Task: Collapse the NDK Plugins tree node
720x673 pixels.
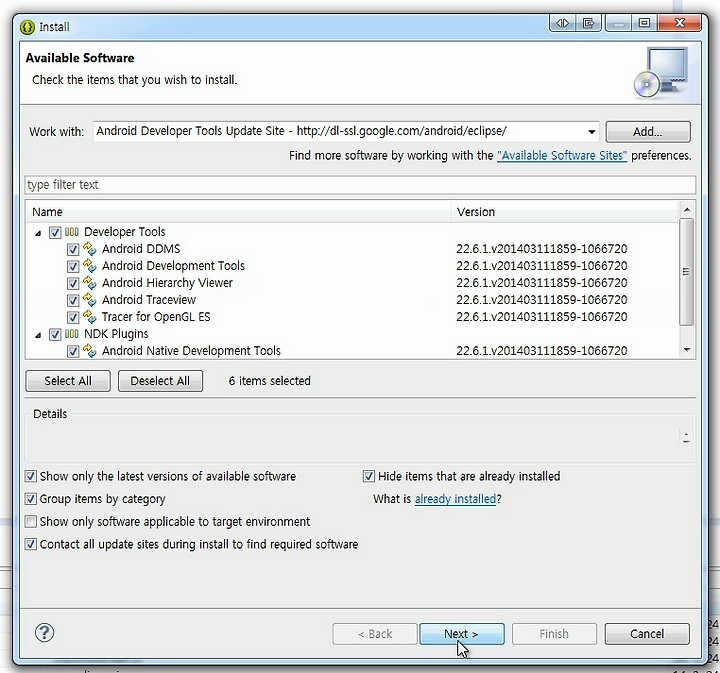Action: click(38, 335)
